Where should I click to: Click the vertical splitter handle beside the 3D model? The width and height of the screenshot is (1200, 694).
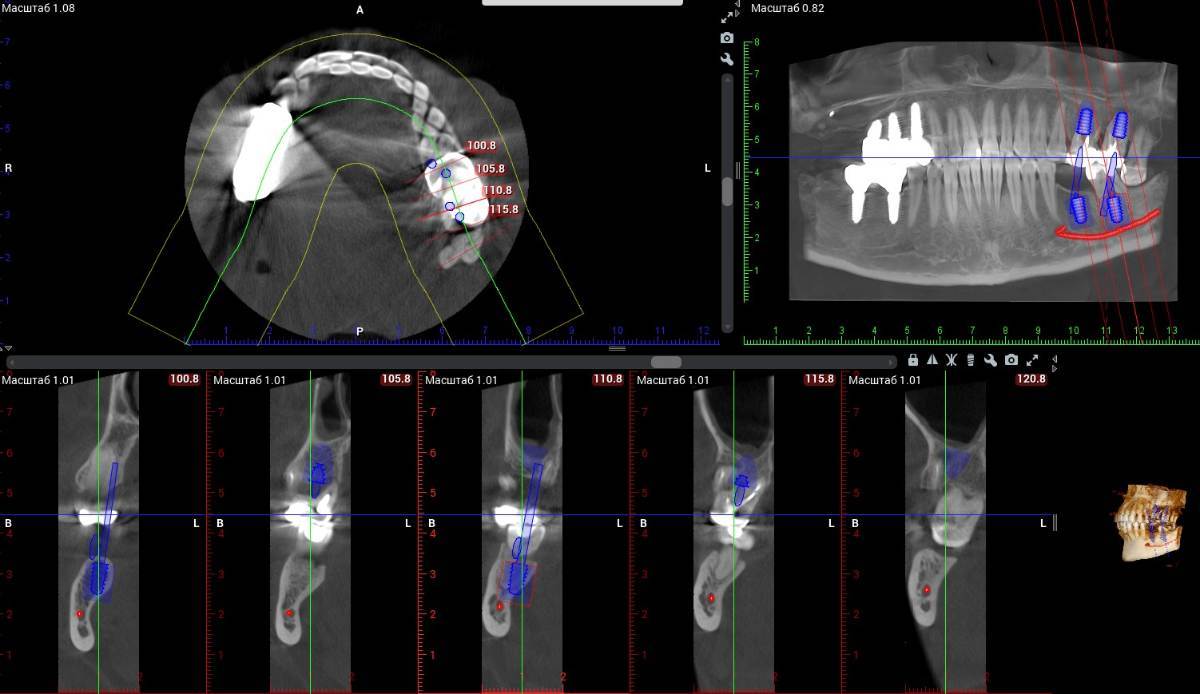pos(1055,521)
